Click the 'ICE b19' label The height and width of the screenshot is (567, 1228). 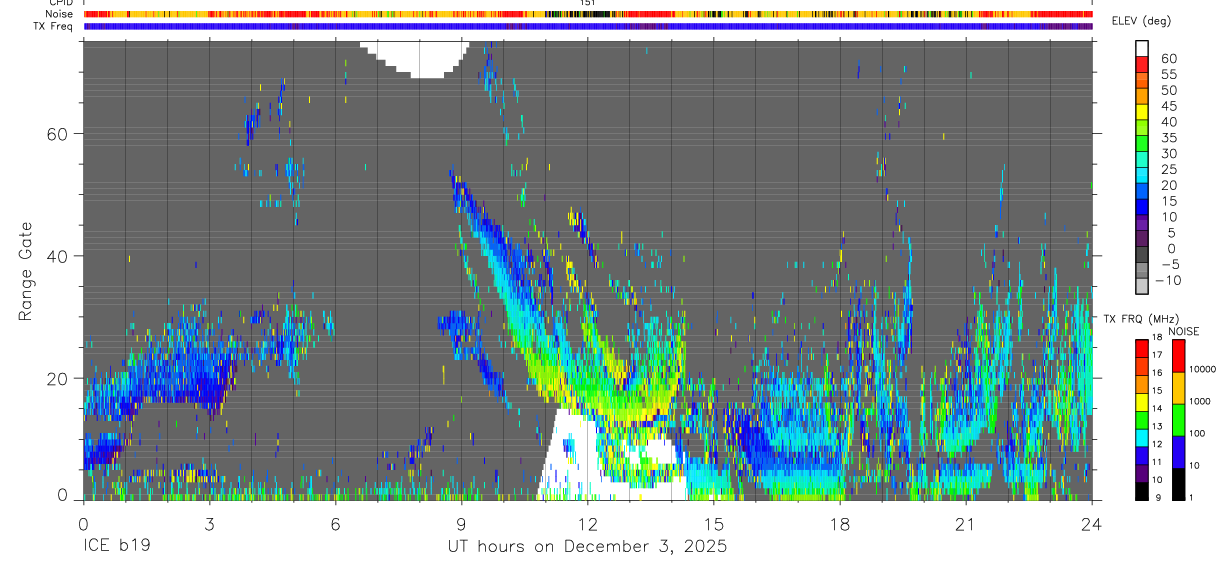click(116, 547)
